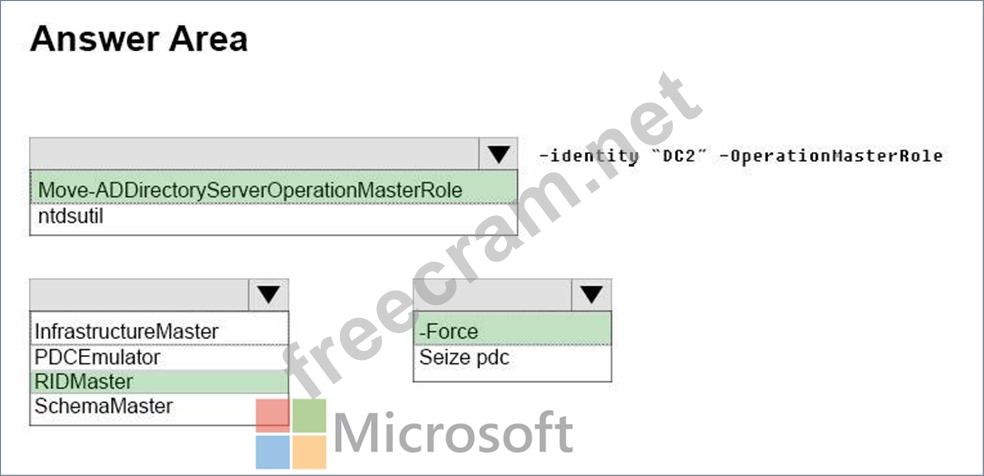
Task: Open the top command dropdown arrow
Action: point(498,154)
